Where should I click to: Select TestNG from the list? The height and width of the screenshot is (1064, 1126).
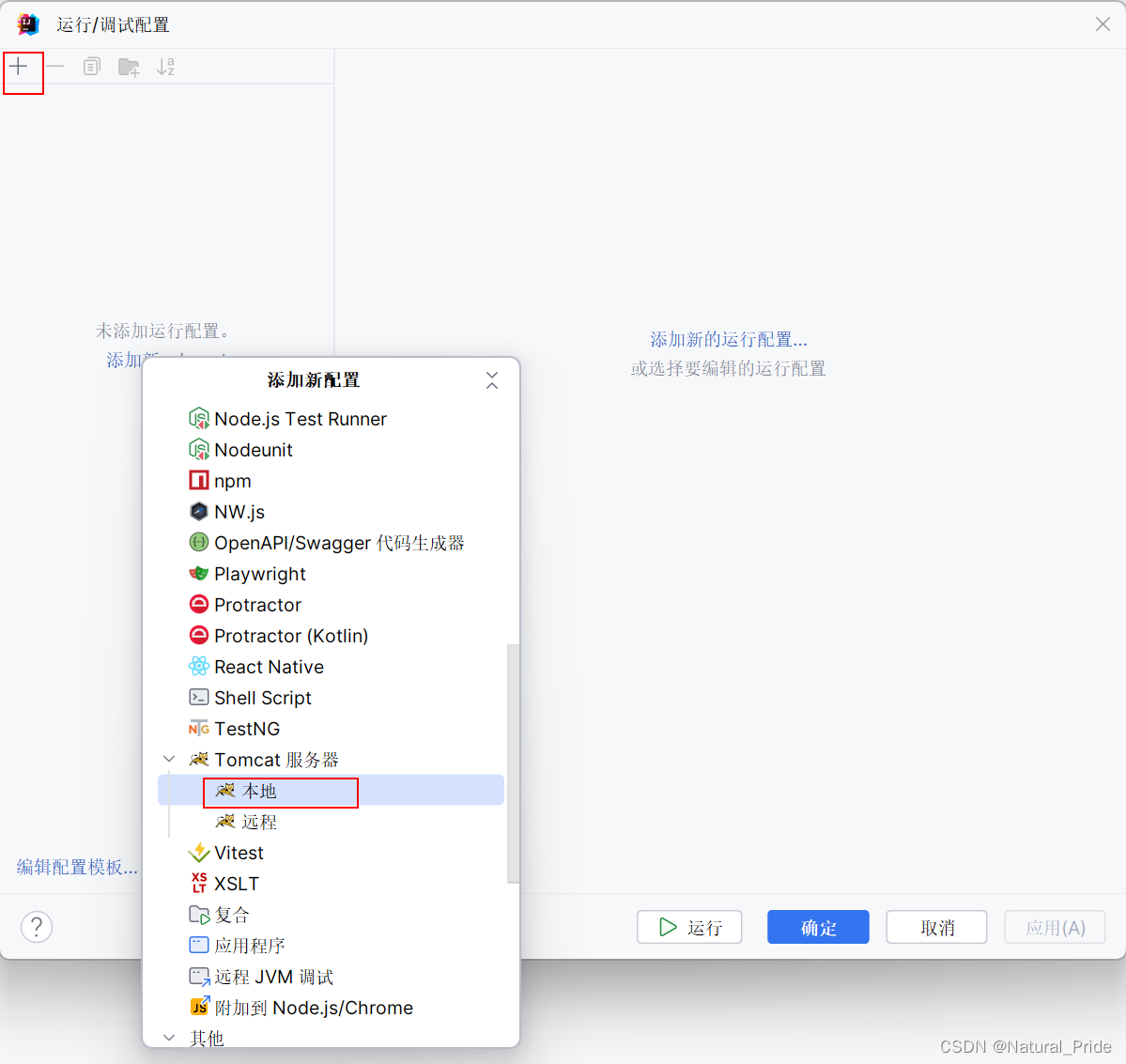click(x=332, y=729)
